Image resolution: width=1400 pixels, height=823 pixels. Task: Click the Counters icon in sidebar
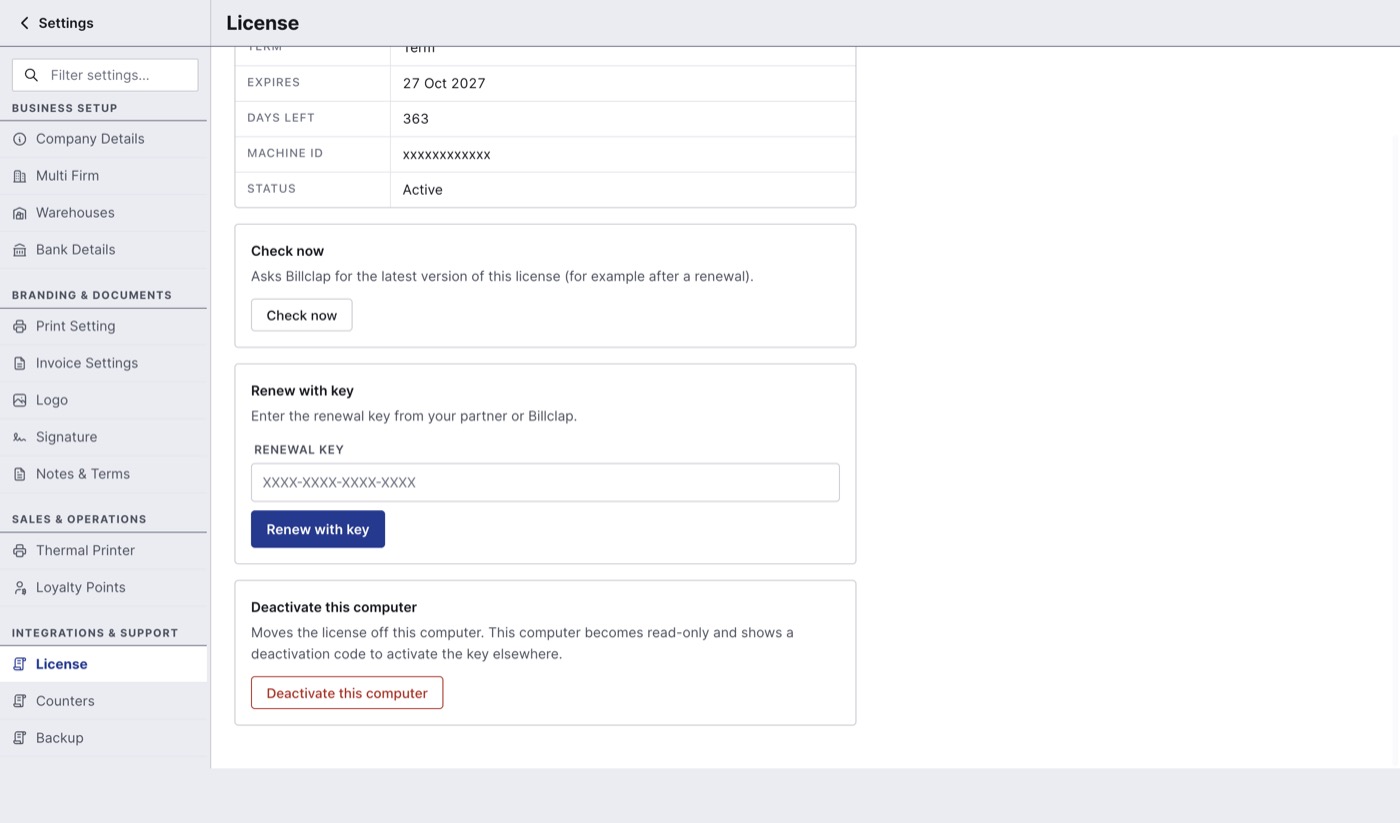point(19,701)
